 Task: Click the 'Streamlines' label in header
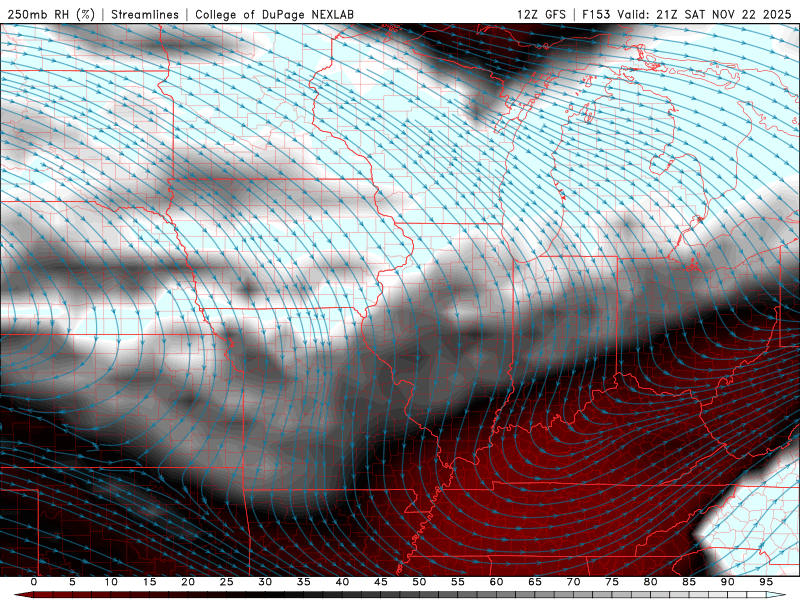(x=145, y=14)
